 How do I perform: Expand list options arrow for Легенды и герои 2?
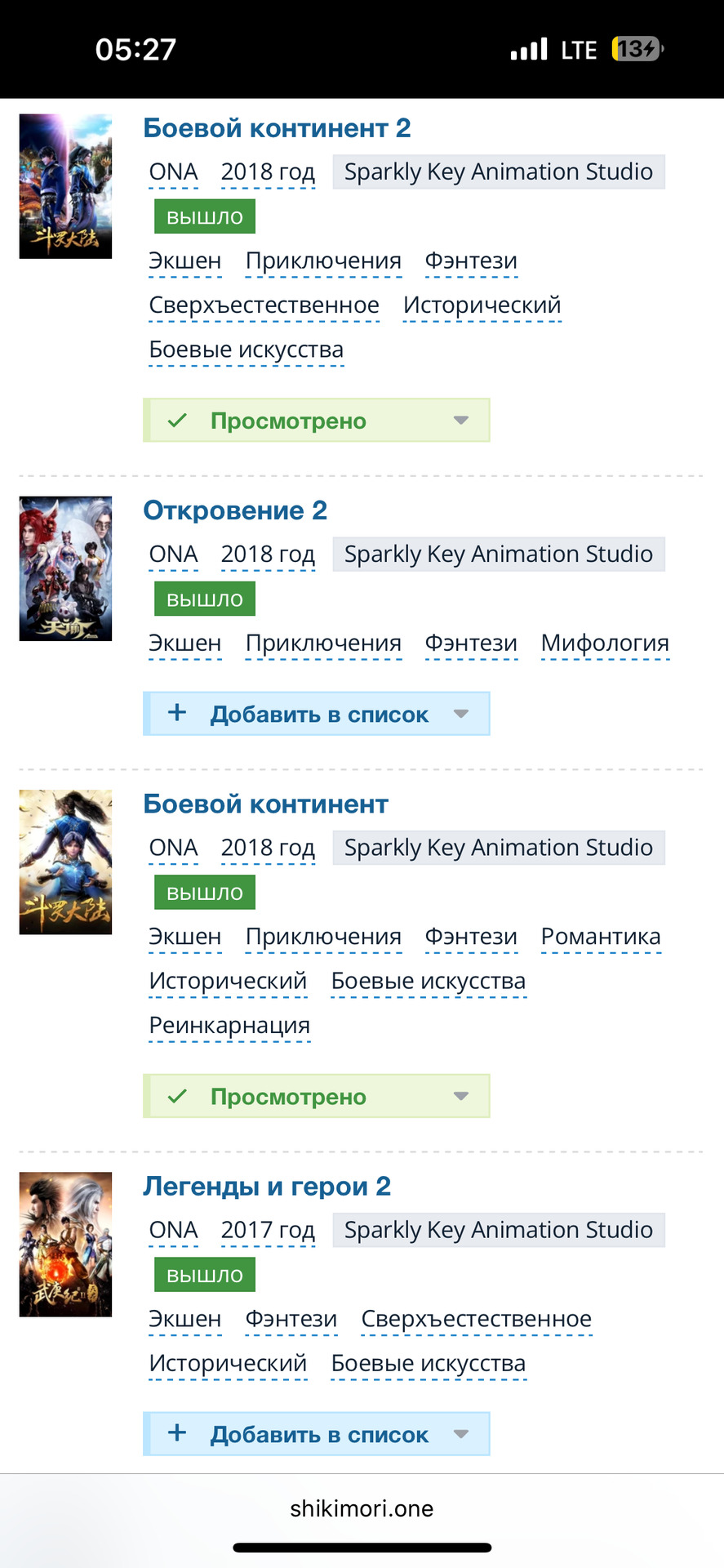461,1434
